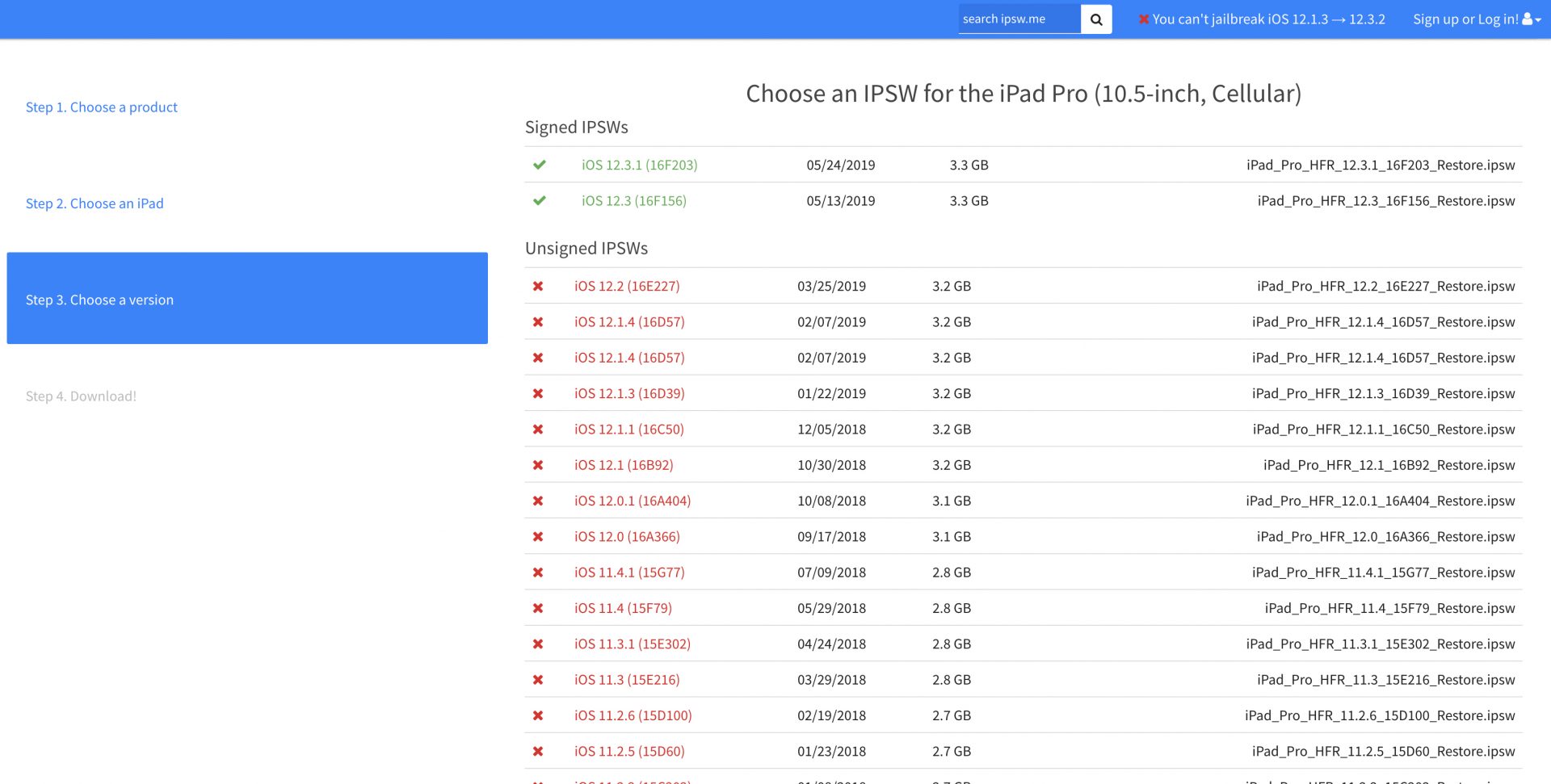Click release date 05/24/2019
Screen dimensions: 1551x784
[x=841, y=165]
